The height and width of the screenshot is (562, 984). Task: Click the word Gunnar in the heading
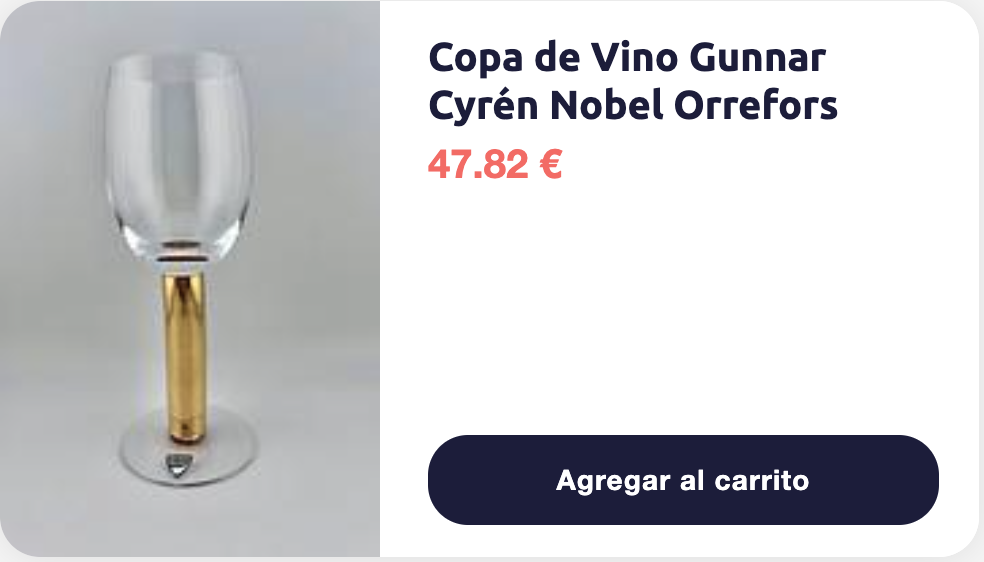click(757, 58)
